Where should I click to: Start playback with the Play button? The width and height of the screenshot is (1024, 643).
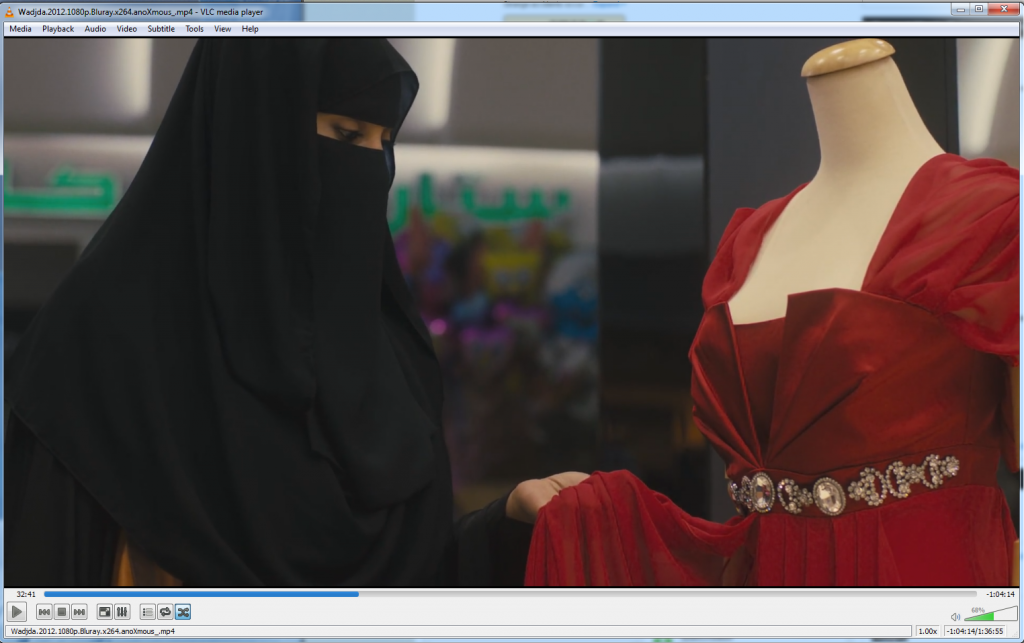click(16, 612)
